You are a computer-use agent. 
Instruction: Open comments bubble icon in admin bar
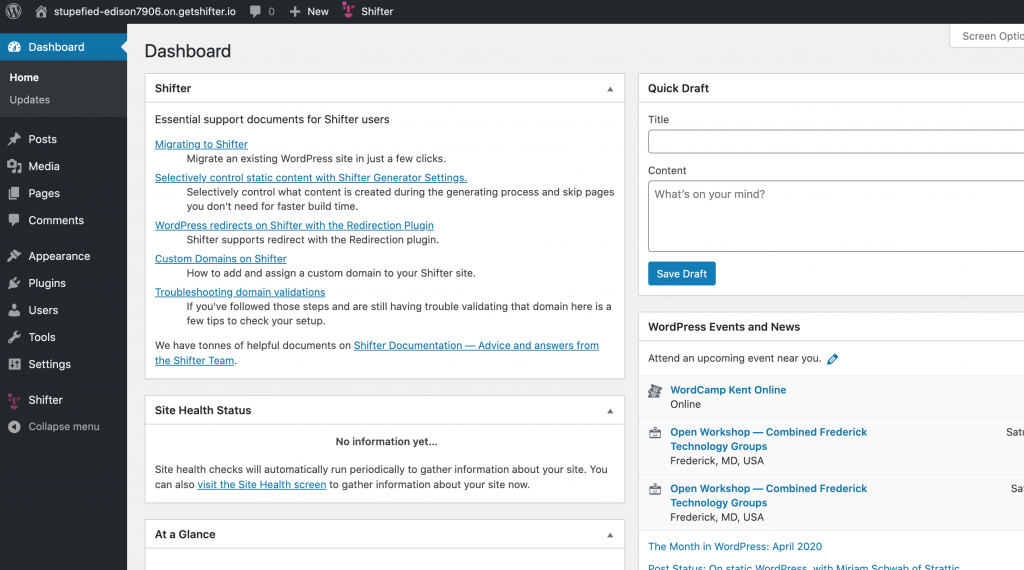[255, 11]
